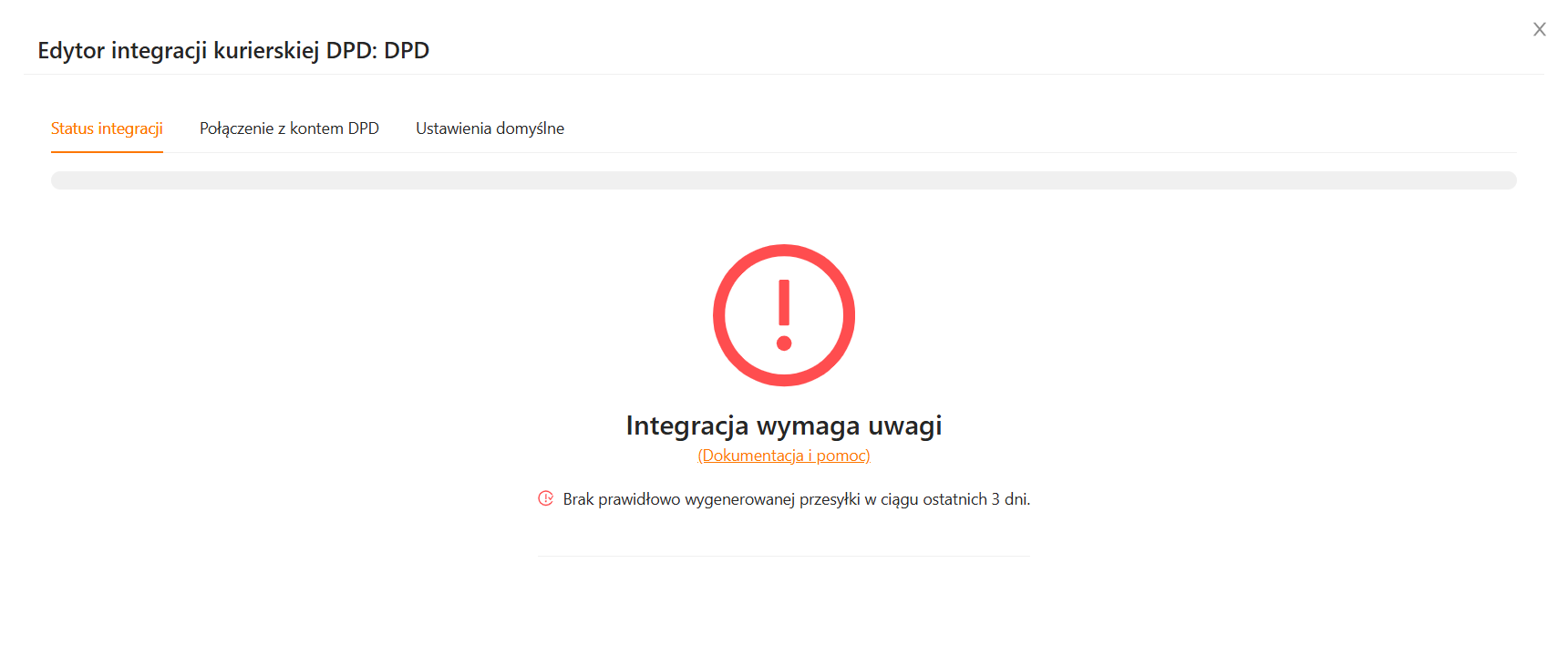Click the dot of the large exclamation mark
The height and width of the screenshot is (666, 1568).
click(784, 343)
